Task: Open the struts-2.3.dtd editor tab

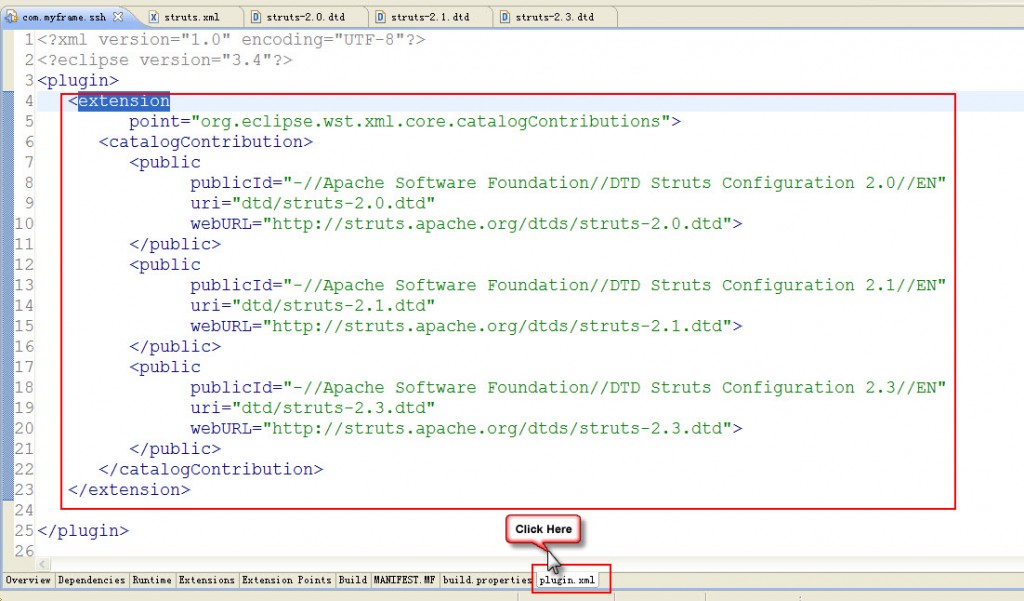Action: coord(554,17)
